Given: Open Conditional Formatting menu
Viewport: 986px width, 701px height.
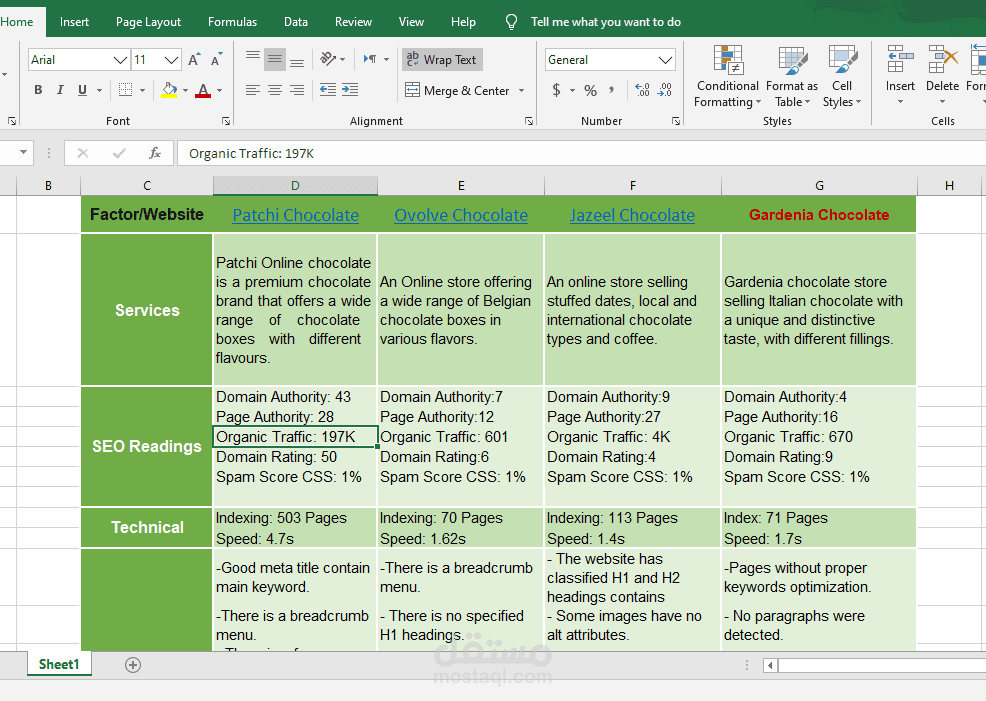Looking at the screenshot, I should 728,77.
